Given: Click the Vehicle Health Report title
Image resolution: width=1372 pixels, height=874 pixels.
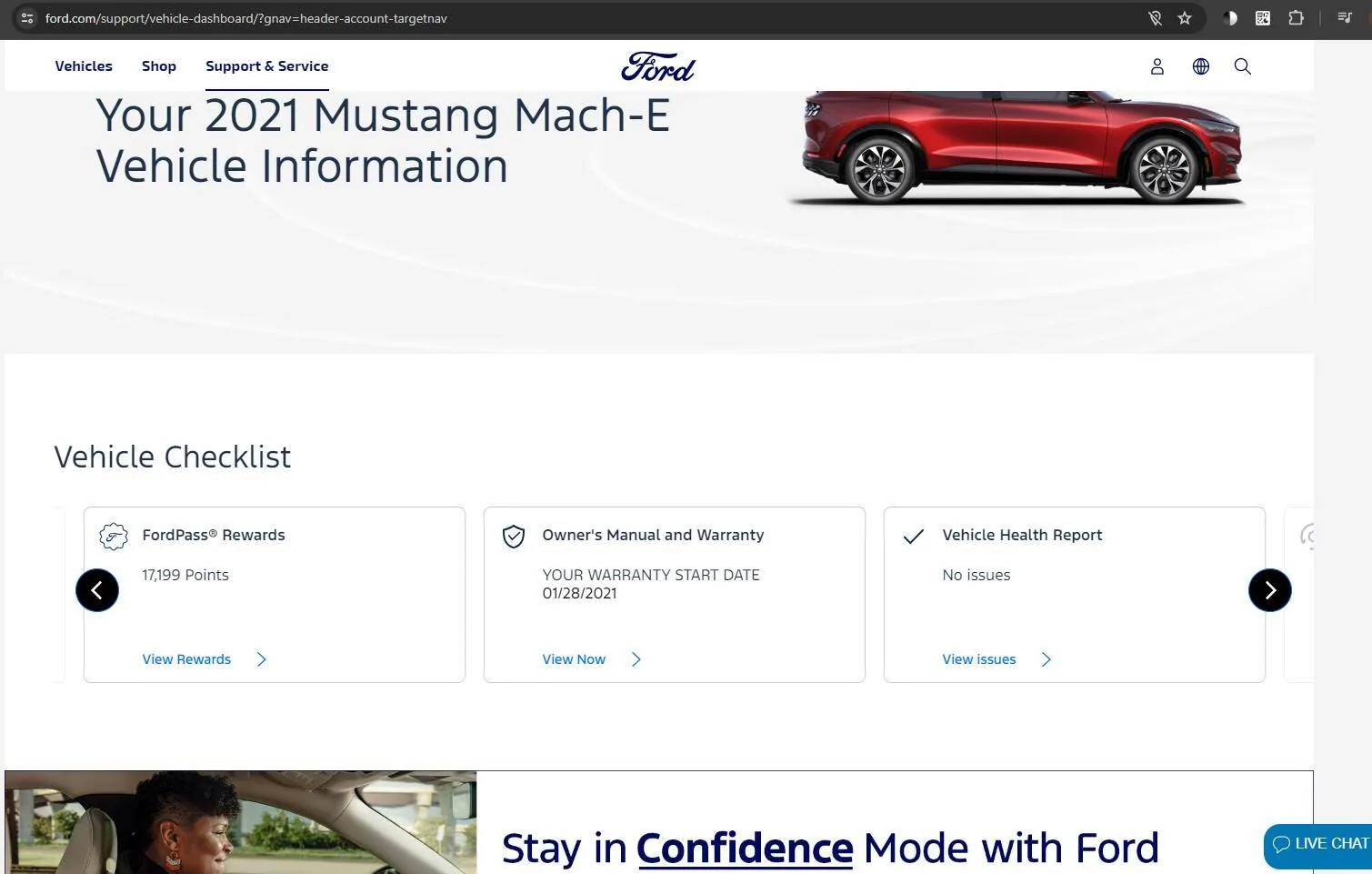Looking at the screenshot, I should pos(1022,535).
